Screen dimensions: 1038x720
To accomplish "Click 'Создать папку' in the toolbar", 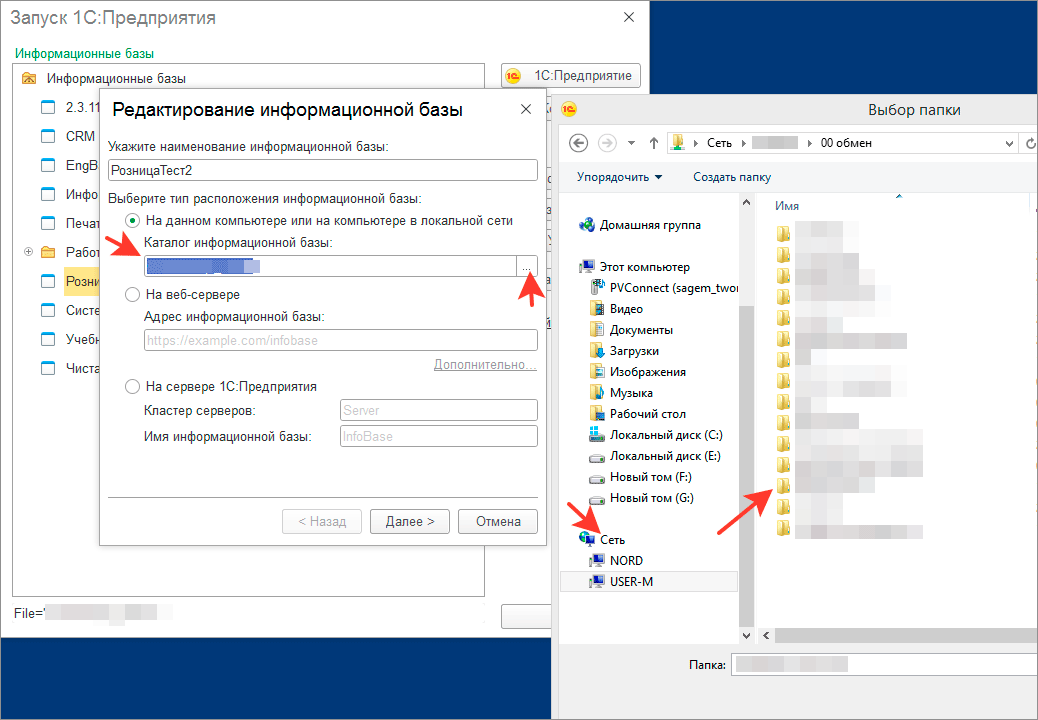I will [731, 177].
